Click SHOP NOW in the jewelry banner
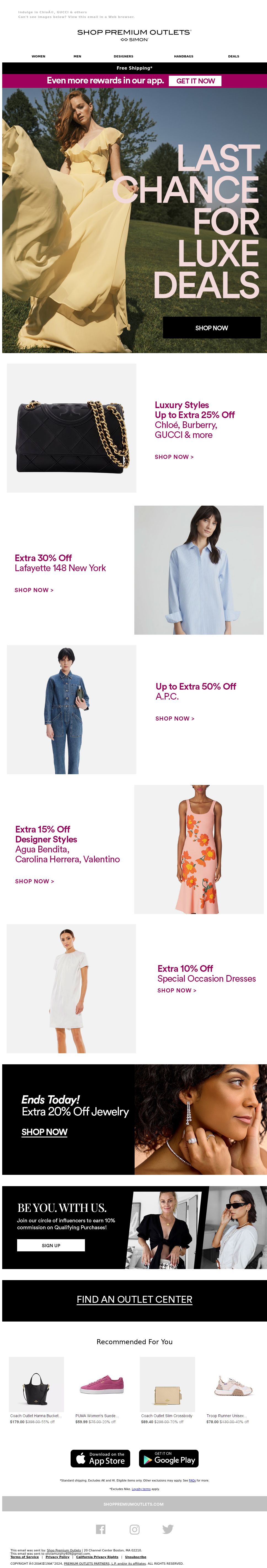The height and width of the screenshot is (1568, 267). pos(44,1131)
